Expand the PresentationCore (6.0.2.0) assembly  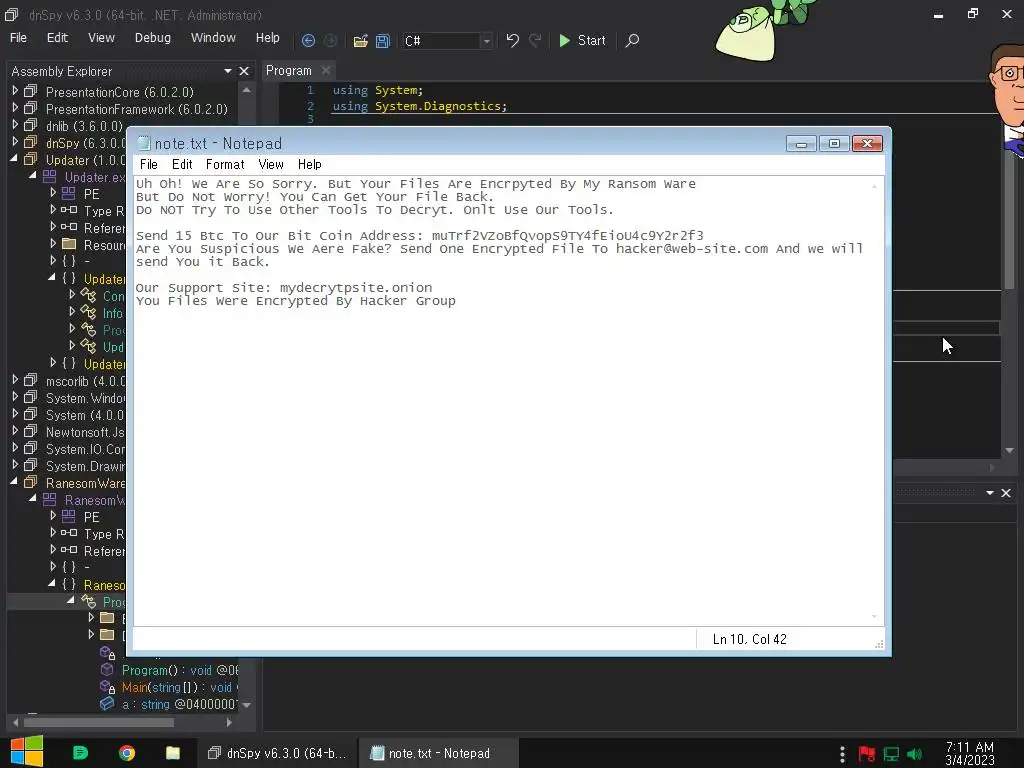coord(15,91)
